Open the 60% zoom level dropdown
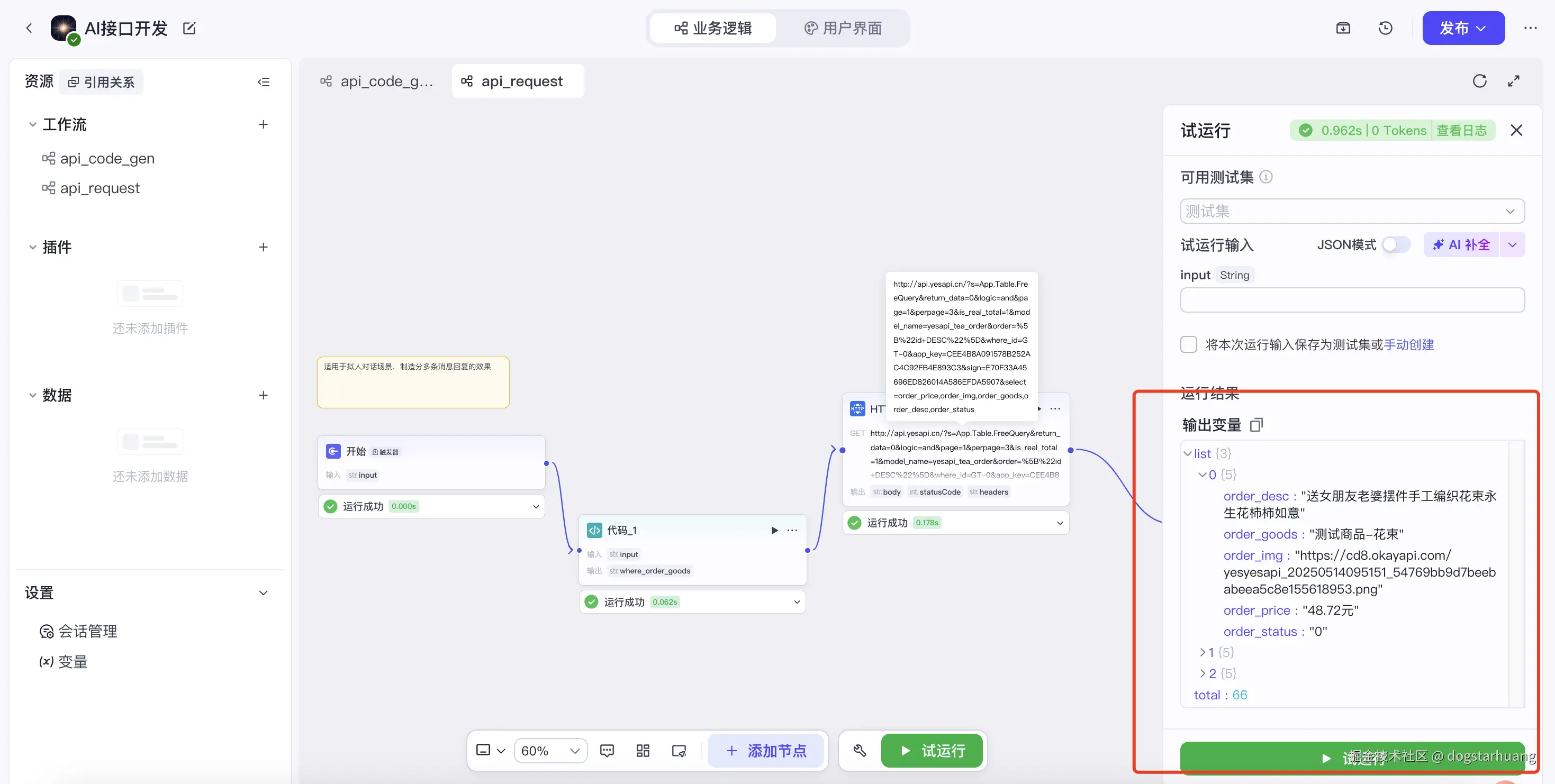This screenshot has height=784, width=1555. 550,750
